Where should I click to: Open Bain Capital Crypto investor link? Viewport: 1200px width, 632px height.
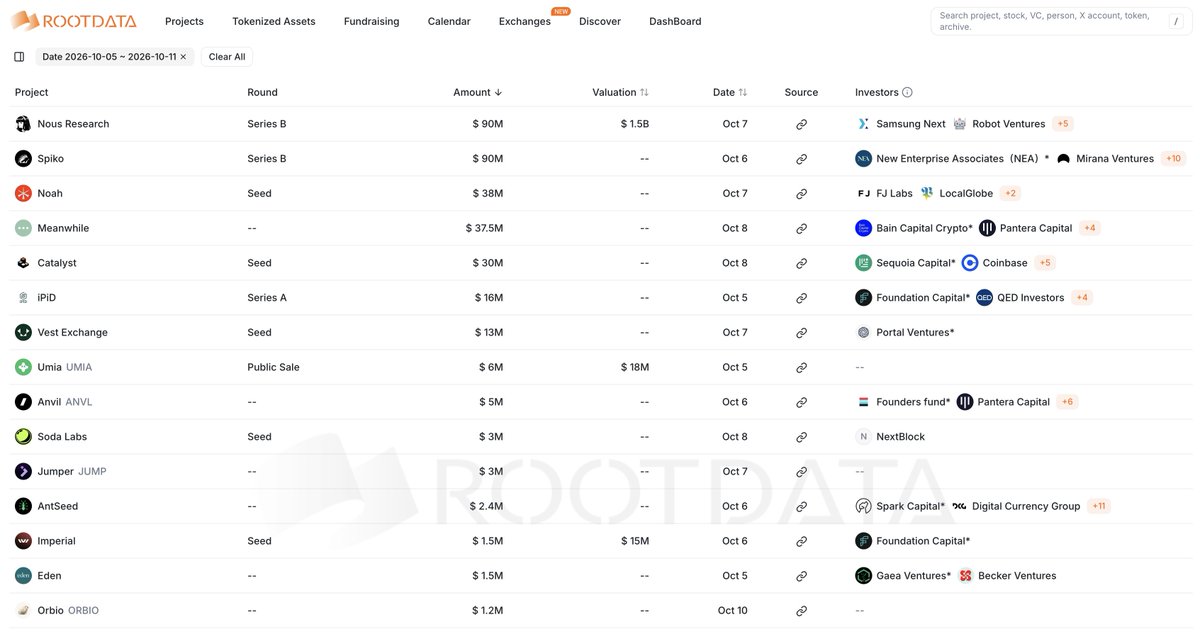point(924,228)
